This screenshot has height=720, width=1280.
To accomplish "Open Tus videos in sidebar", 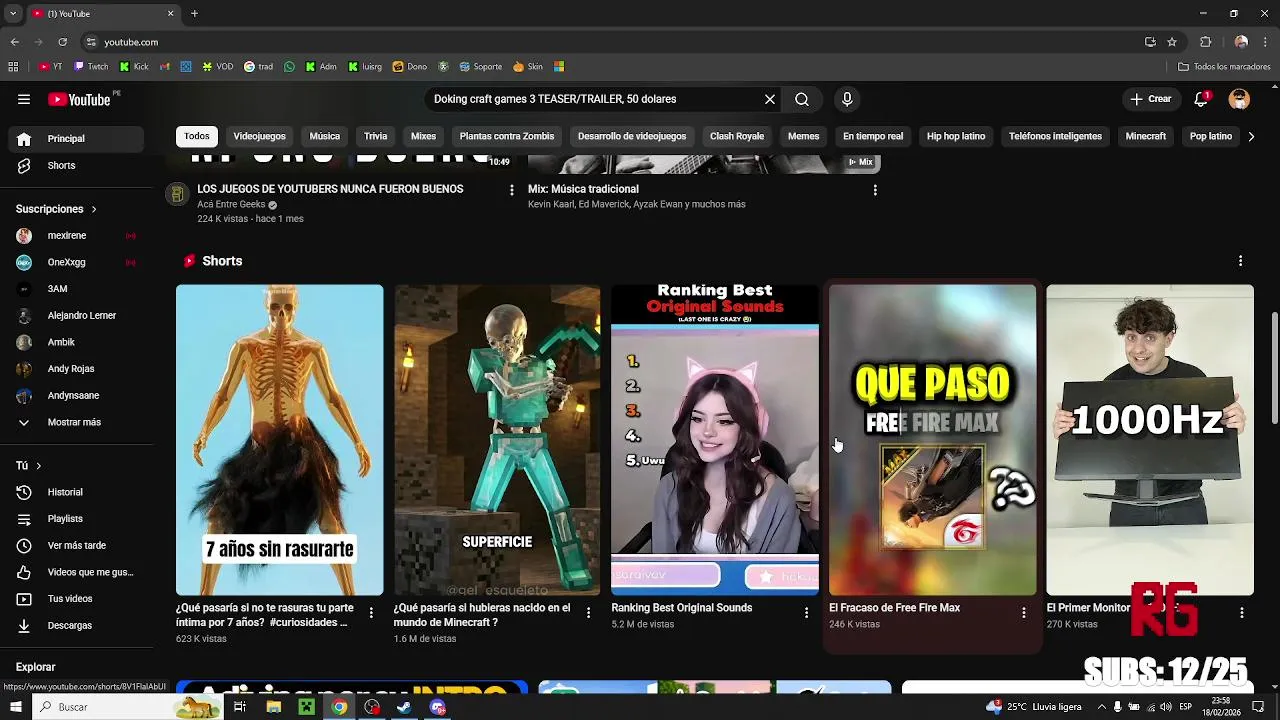I will click(76, 599).
